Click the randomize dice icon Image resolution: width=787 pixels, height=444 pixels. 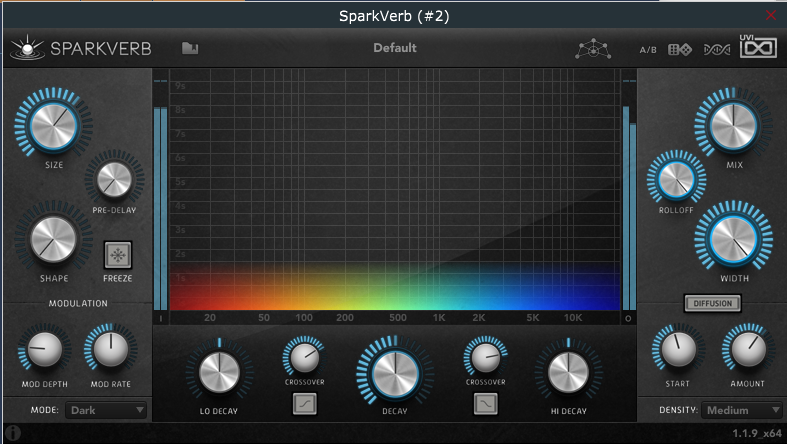point(680,50)
